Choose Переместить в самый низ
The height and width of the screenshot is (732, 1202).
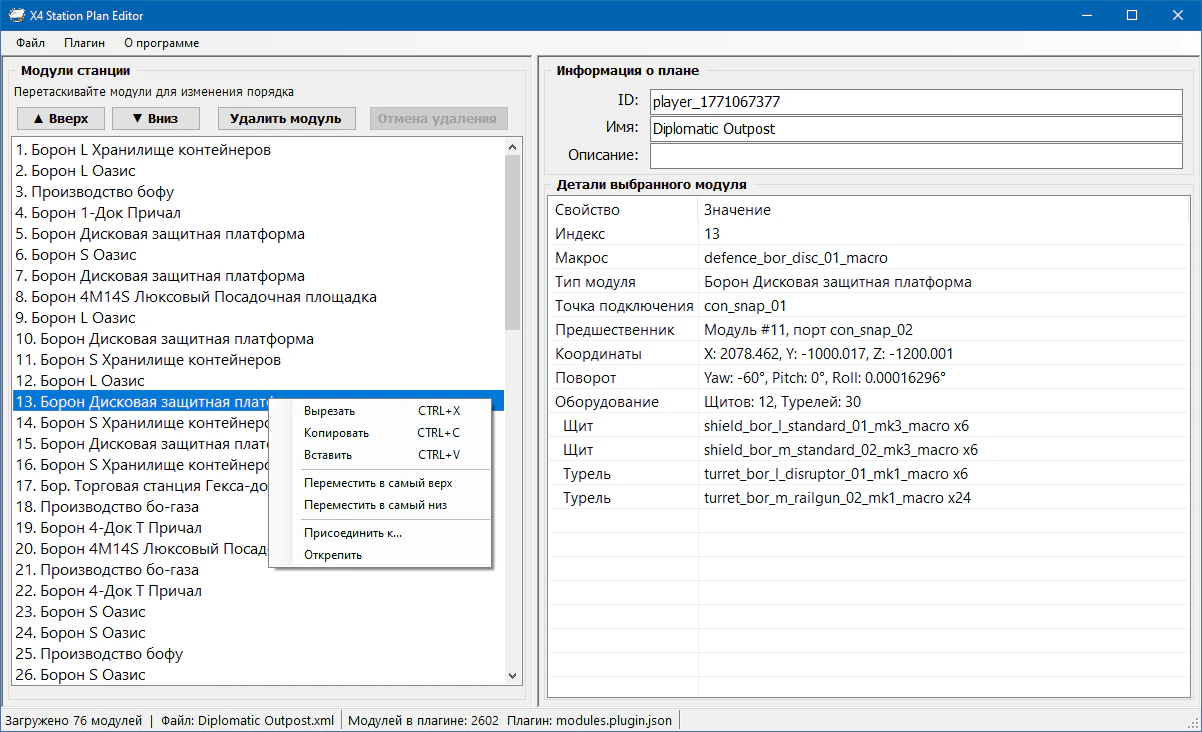tap(375, 505)
